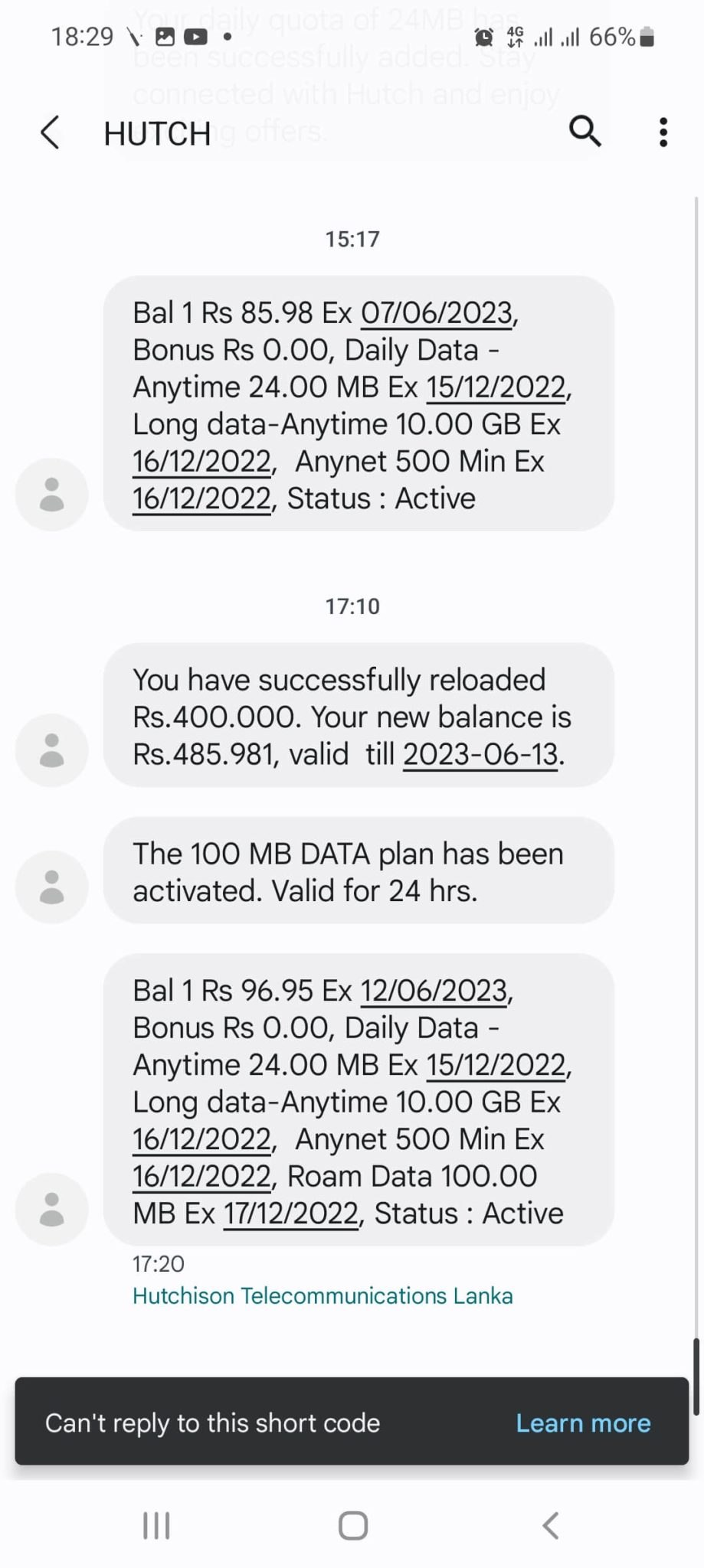Tap the underlined date 12/06/2023

tap(434, 991)
